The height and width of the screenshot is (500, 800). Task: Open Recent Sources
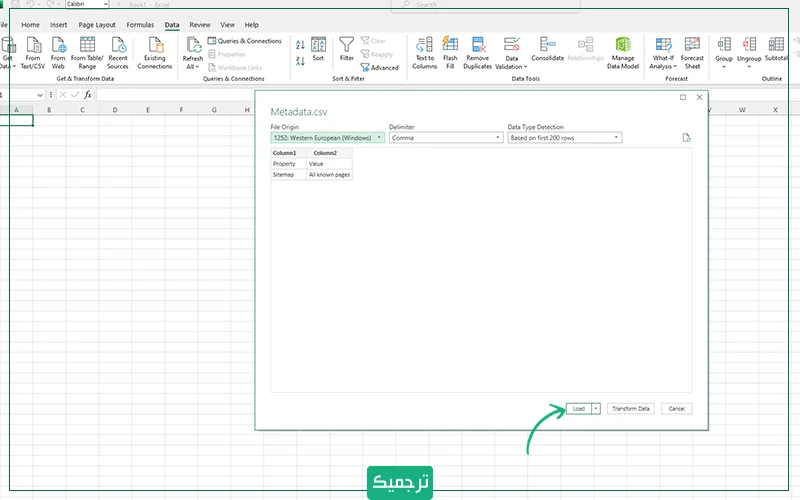tap(118, 53)
